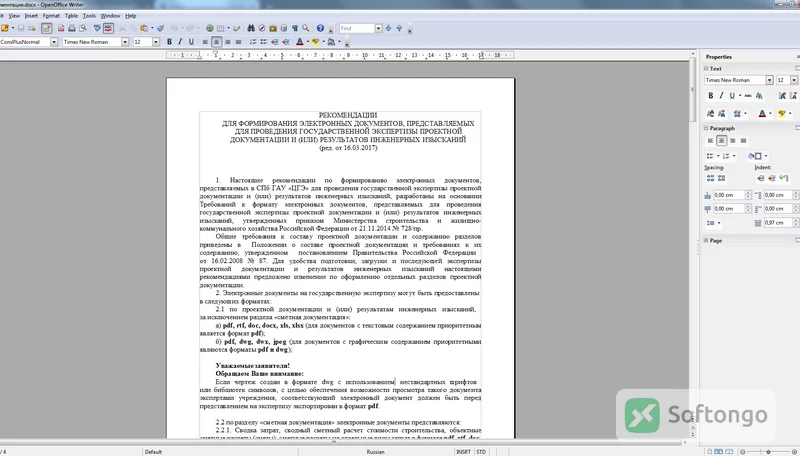Click the STD selection mode status field
The height and width of the screenshot is (456, 800).
click(x=481, y=452)
